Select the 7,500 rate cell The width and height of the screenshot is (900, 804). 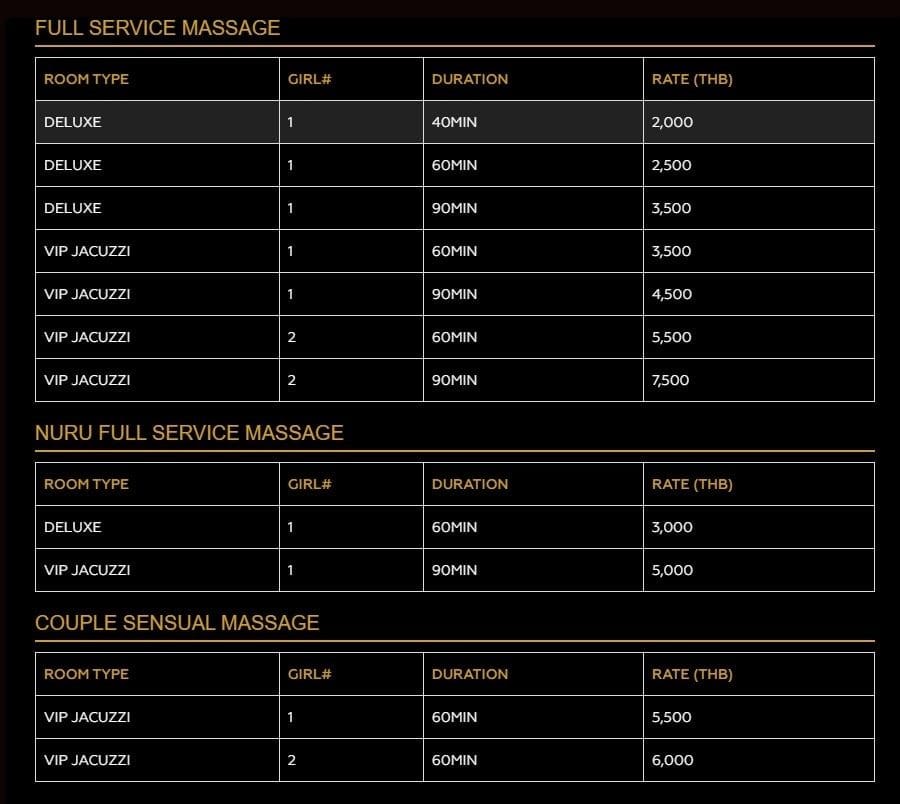(671, 380)
